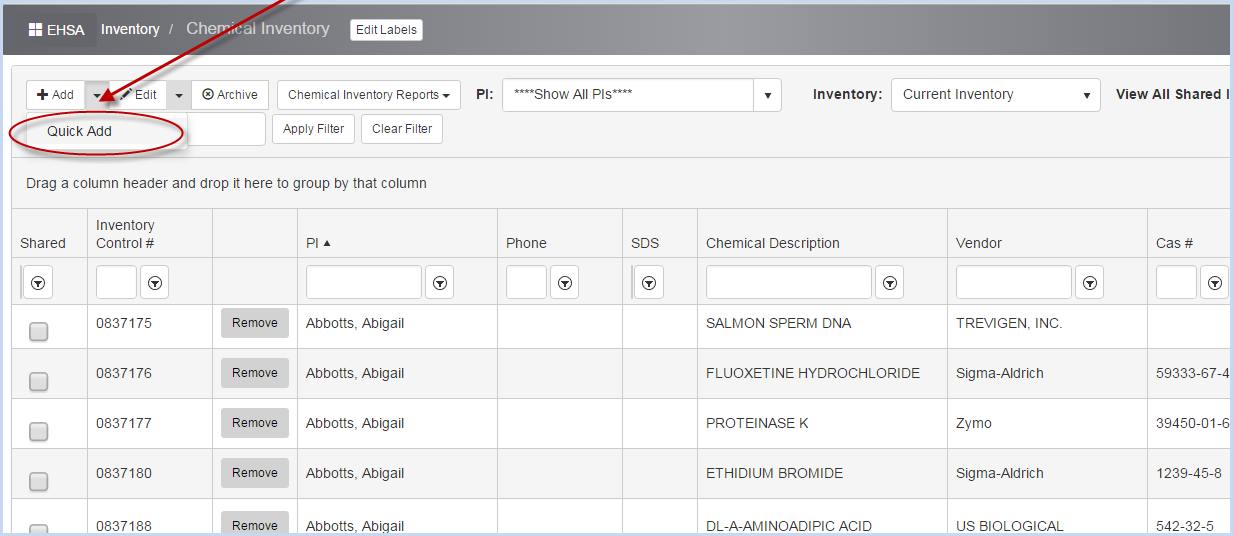Click Apply Filter

tap(314, 129)
